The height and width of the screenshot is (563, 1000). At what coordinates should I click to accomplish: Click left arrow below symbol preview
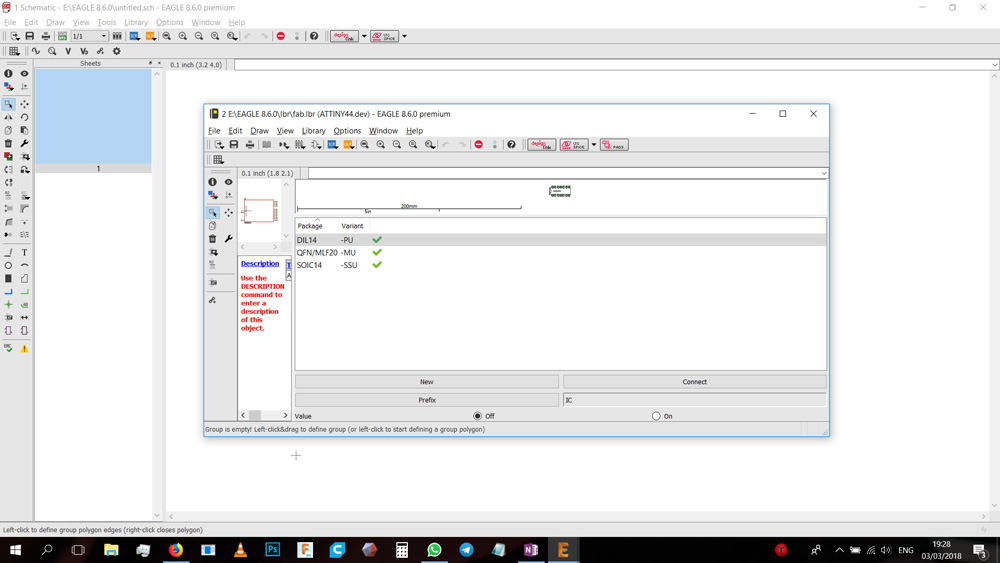point(243,247)
